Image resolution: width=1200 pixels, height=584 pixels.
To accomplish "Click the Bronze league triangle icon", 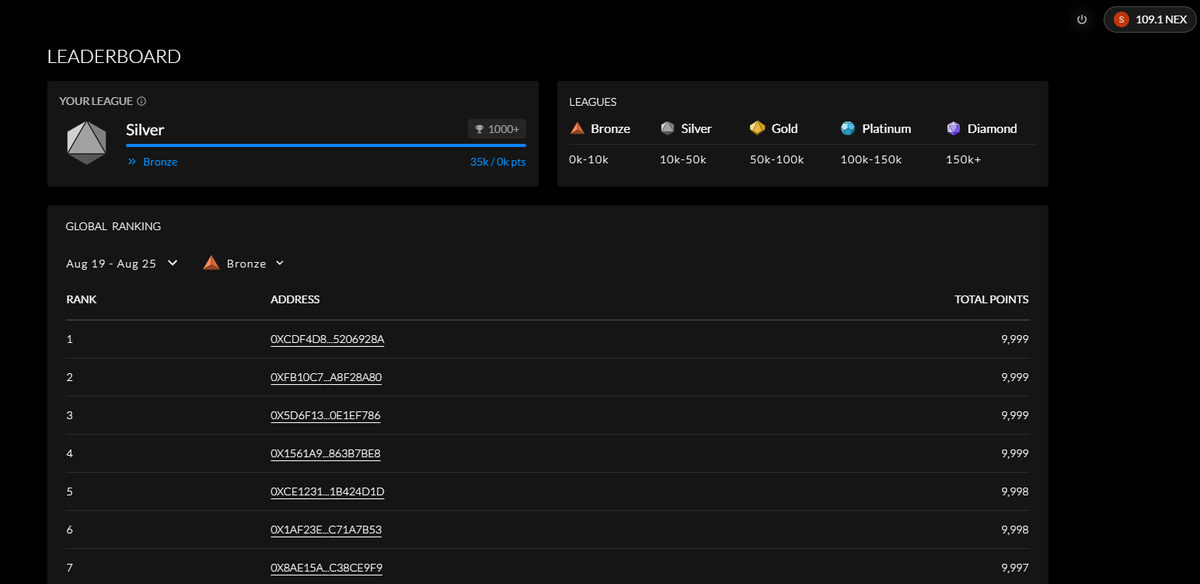I will coord(577,128).
